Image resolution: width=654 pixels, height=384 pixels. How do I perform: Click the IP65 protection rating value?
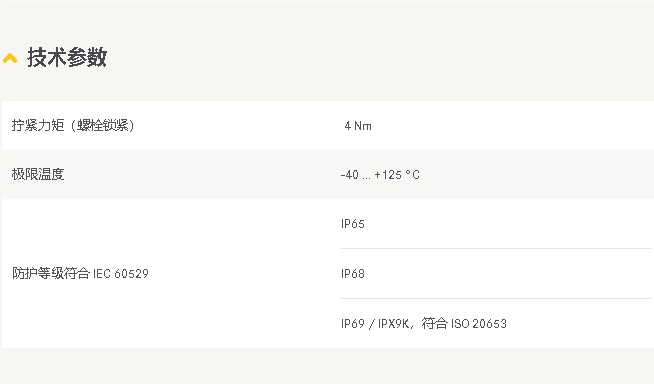coord(353,224)
